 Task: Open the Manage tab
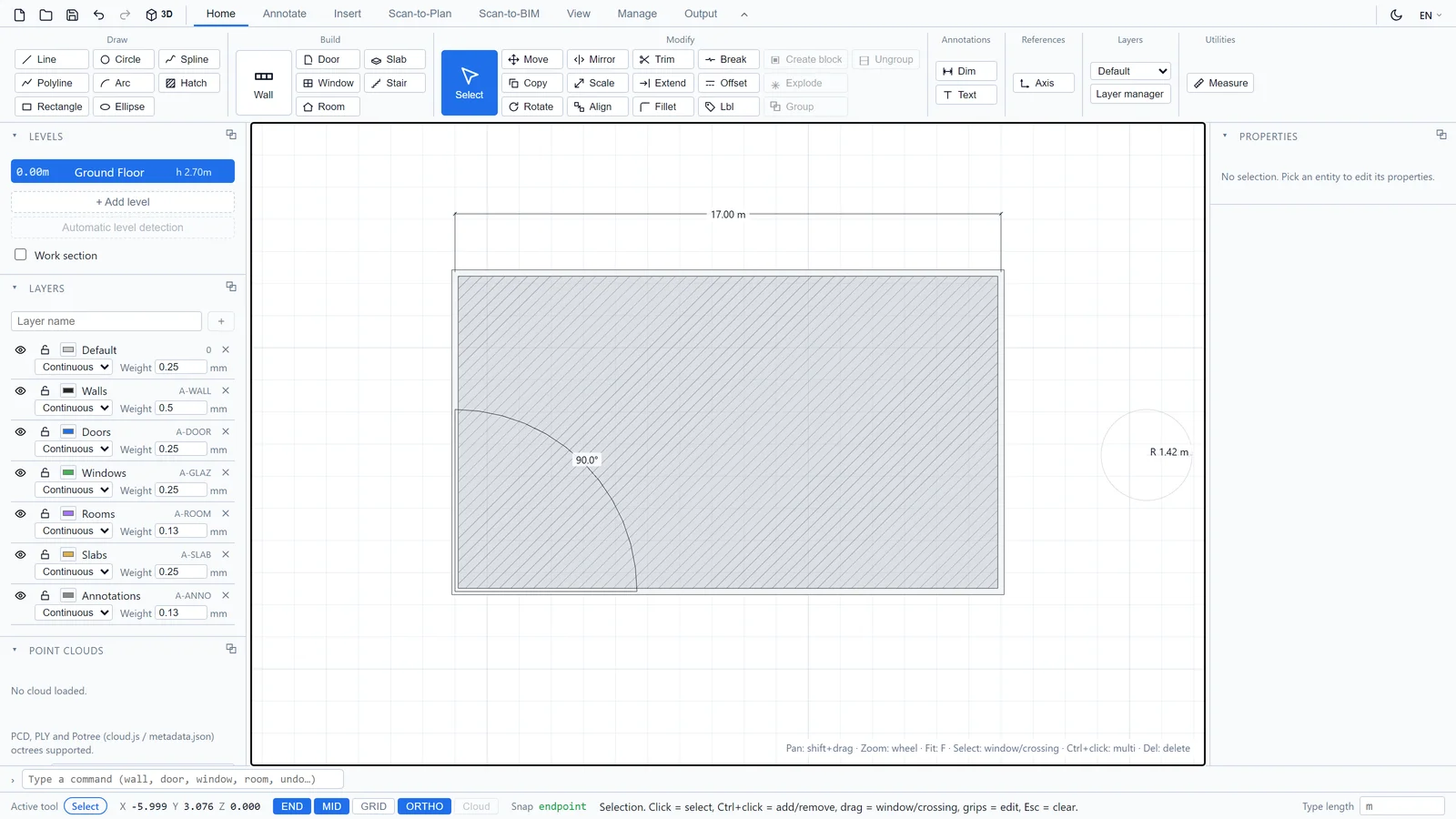click(x=637, y=14)
